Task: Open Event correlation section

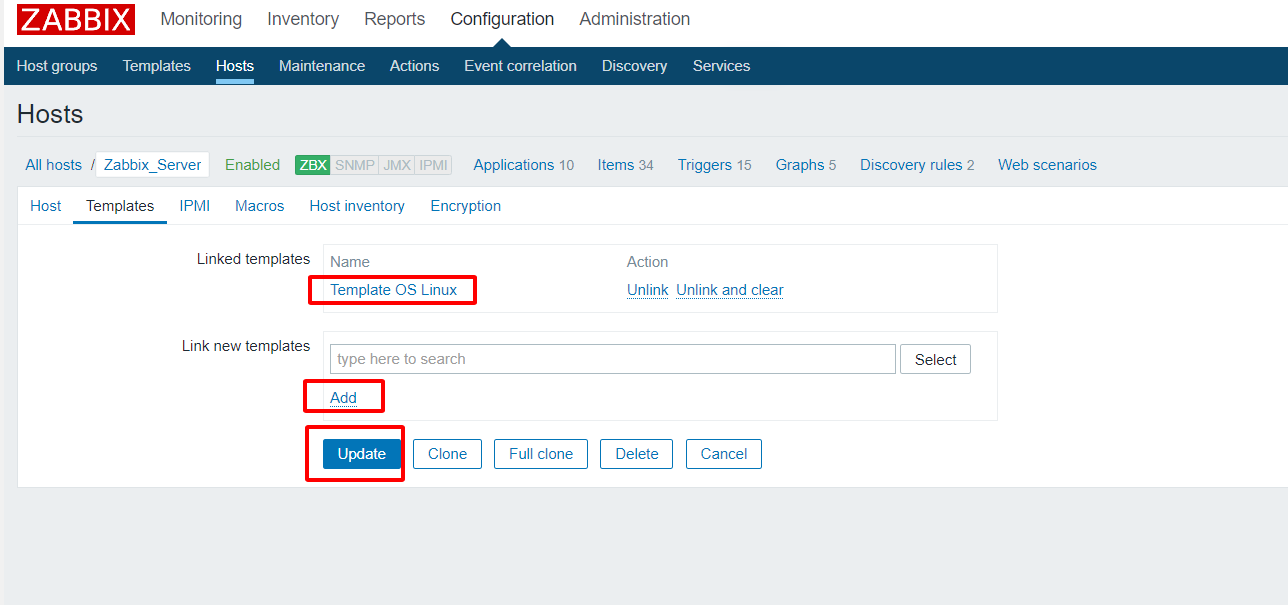Action: click(x=521, y=66)
